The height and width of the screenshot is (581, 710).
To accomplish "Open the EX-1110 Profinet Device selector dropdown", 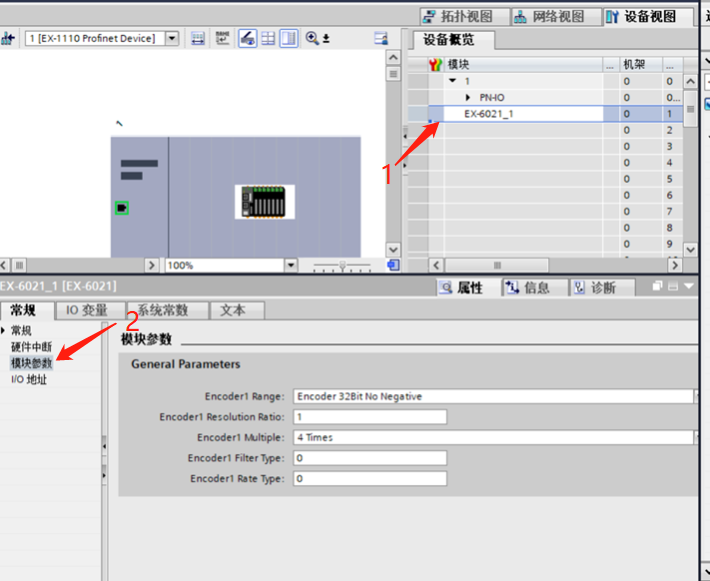I will (x=172, y=38).
